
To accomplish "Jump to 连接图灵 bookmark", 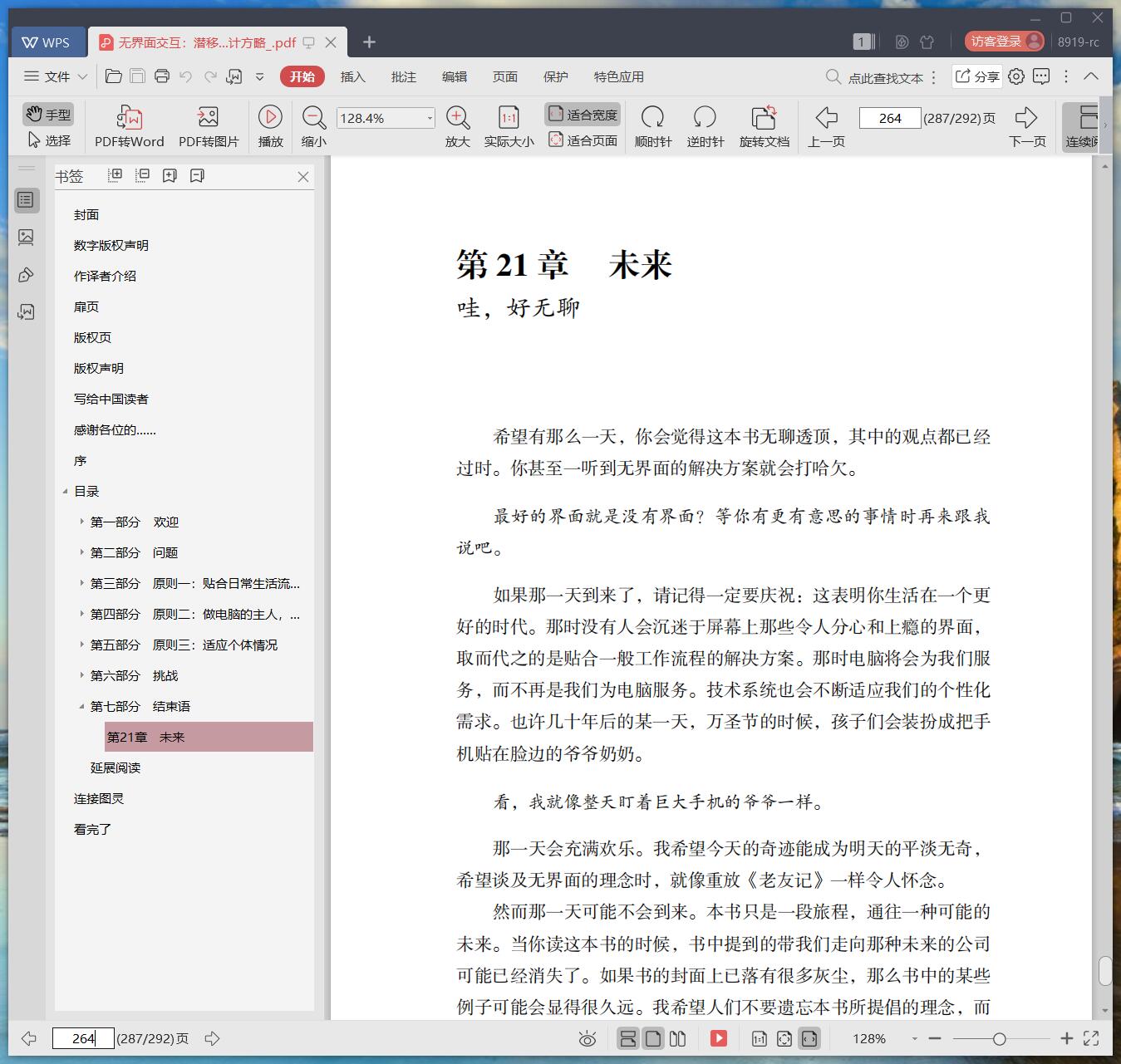I will pyautogui.click(x=99, y=798).
